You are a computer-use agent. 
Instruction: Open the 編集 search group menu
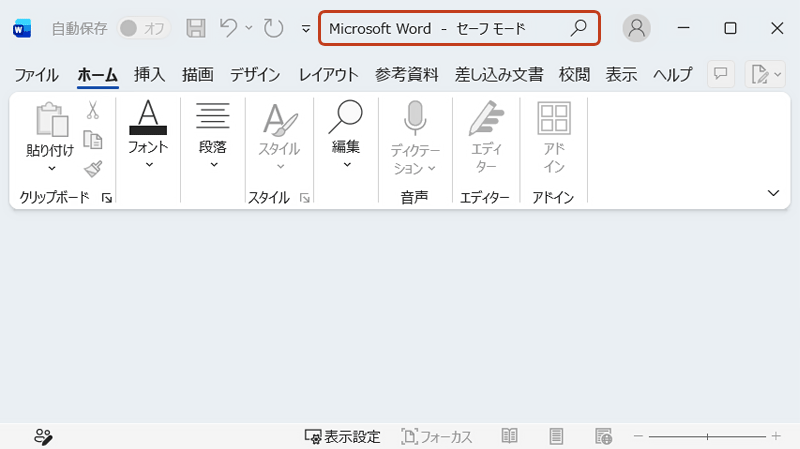[x=346, y=134]
